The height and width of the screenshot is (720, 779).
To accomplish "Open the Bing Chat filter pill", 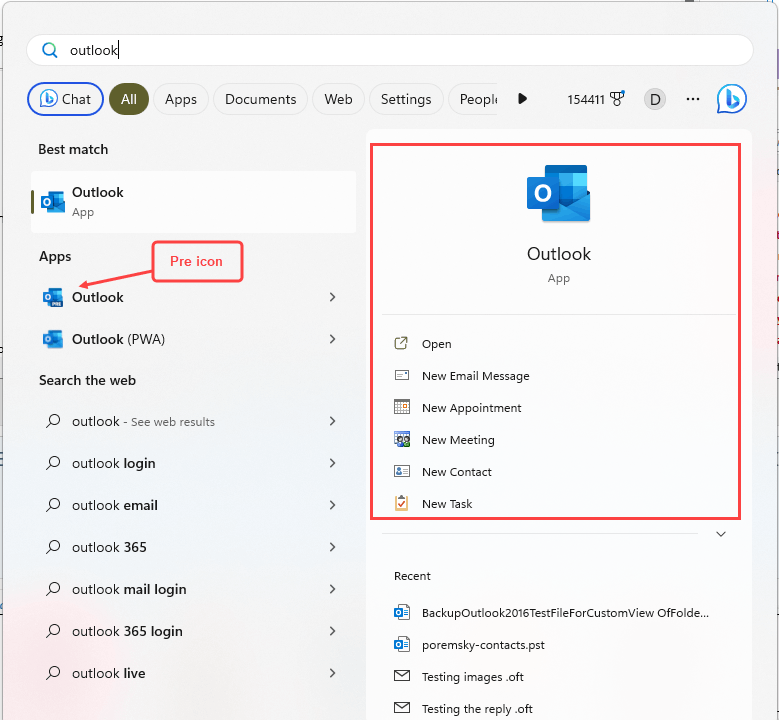I will pyautogui.click(x=66, y=99).
